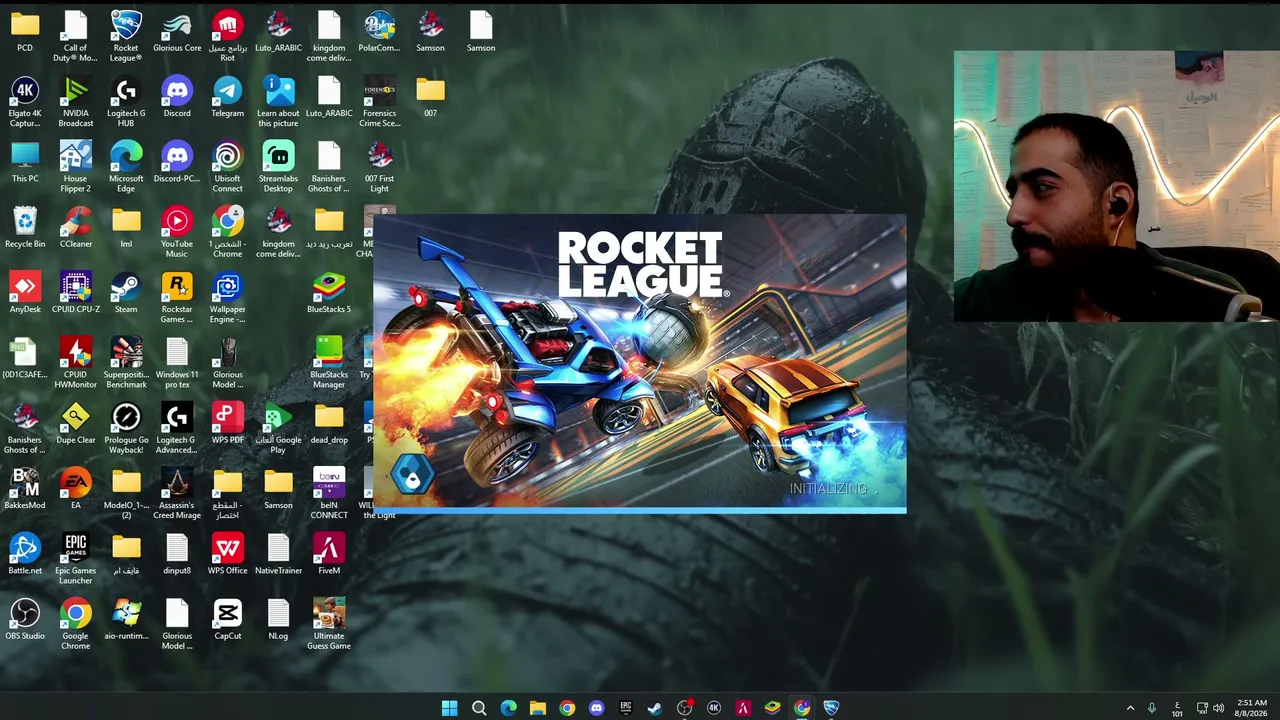This screenshot has width=1280, height=720.
Task: Open CPUID HWMonitor desktop shortcut
Action: tap(75, 363)
